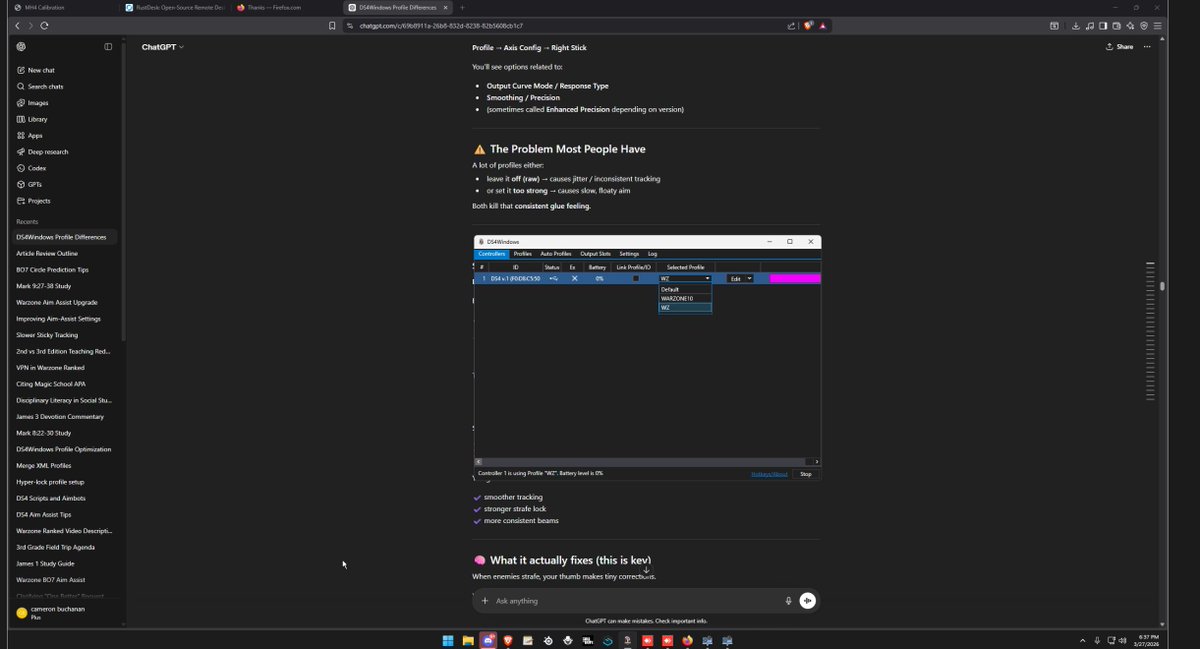Viewport: 1200px width, 649px height.
Task: Click the magenta lightbar color swatch
Action: tap(795, 278)
